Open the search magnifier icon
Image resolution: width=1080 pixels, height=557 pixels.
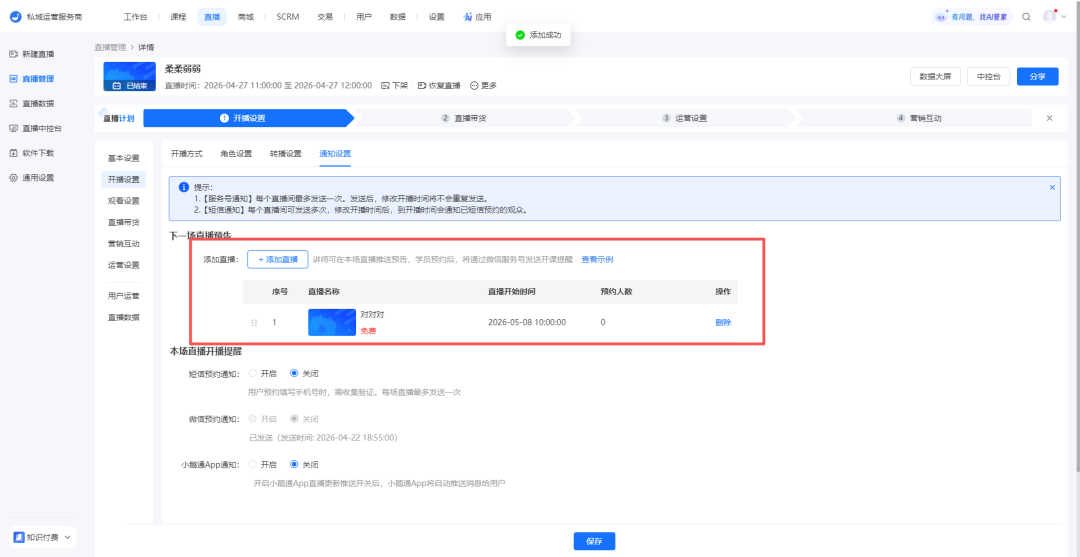[x=1026, y=17]
